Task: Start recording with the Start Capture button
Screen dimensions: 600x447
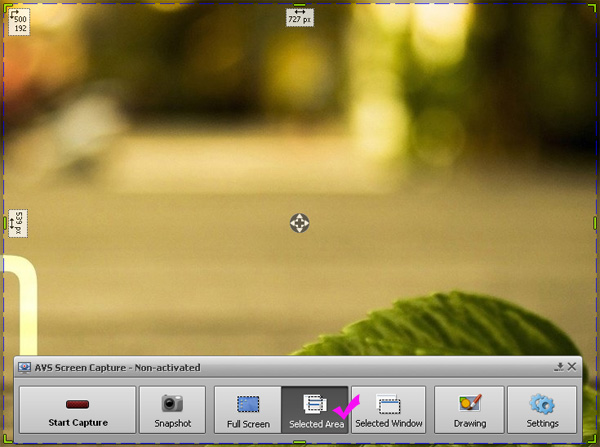Action: click(x=78, y=410)
